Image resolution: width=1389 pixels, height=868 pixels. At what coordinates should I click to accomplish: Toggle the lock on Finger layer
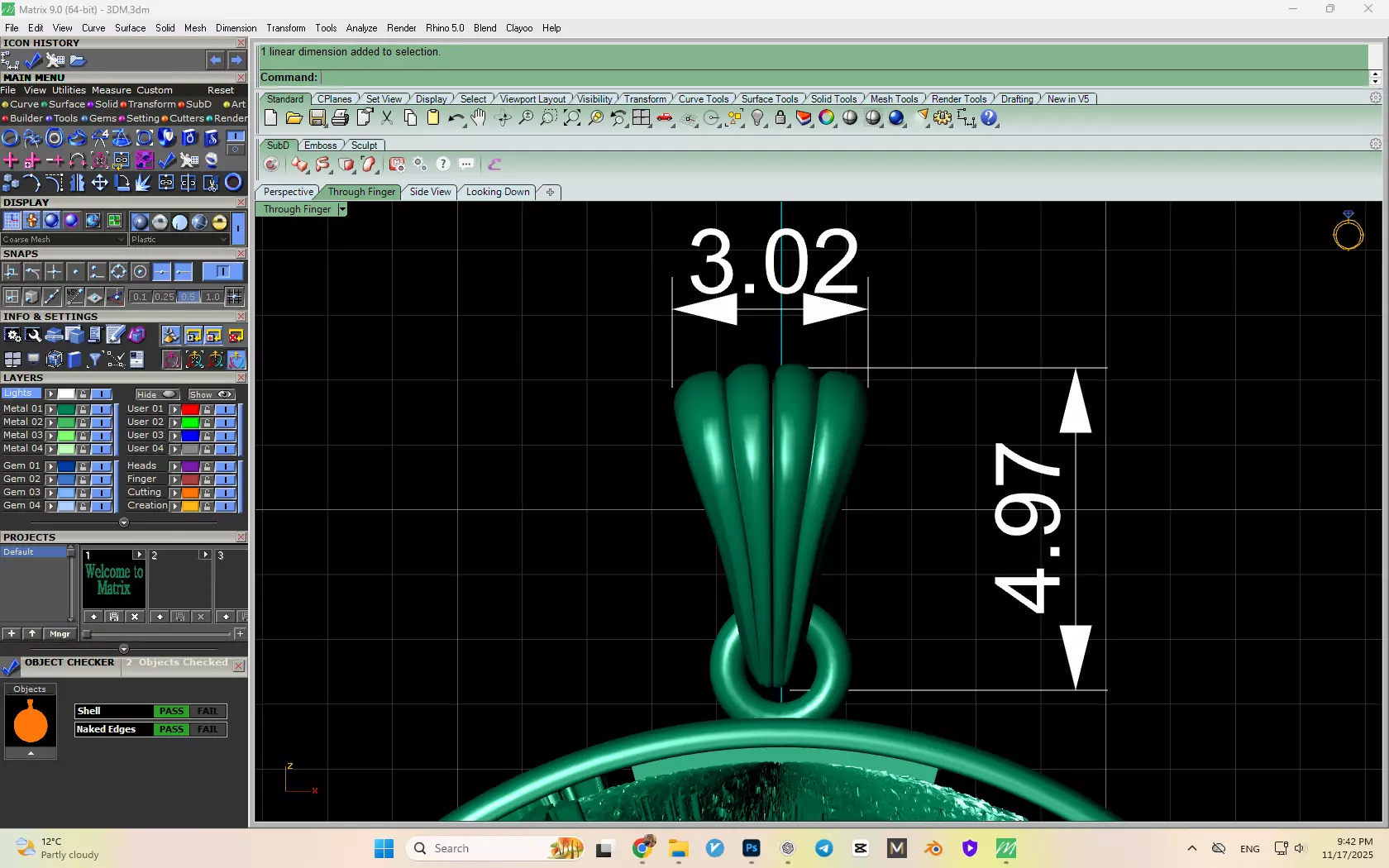pos(207,479)
